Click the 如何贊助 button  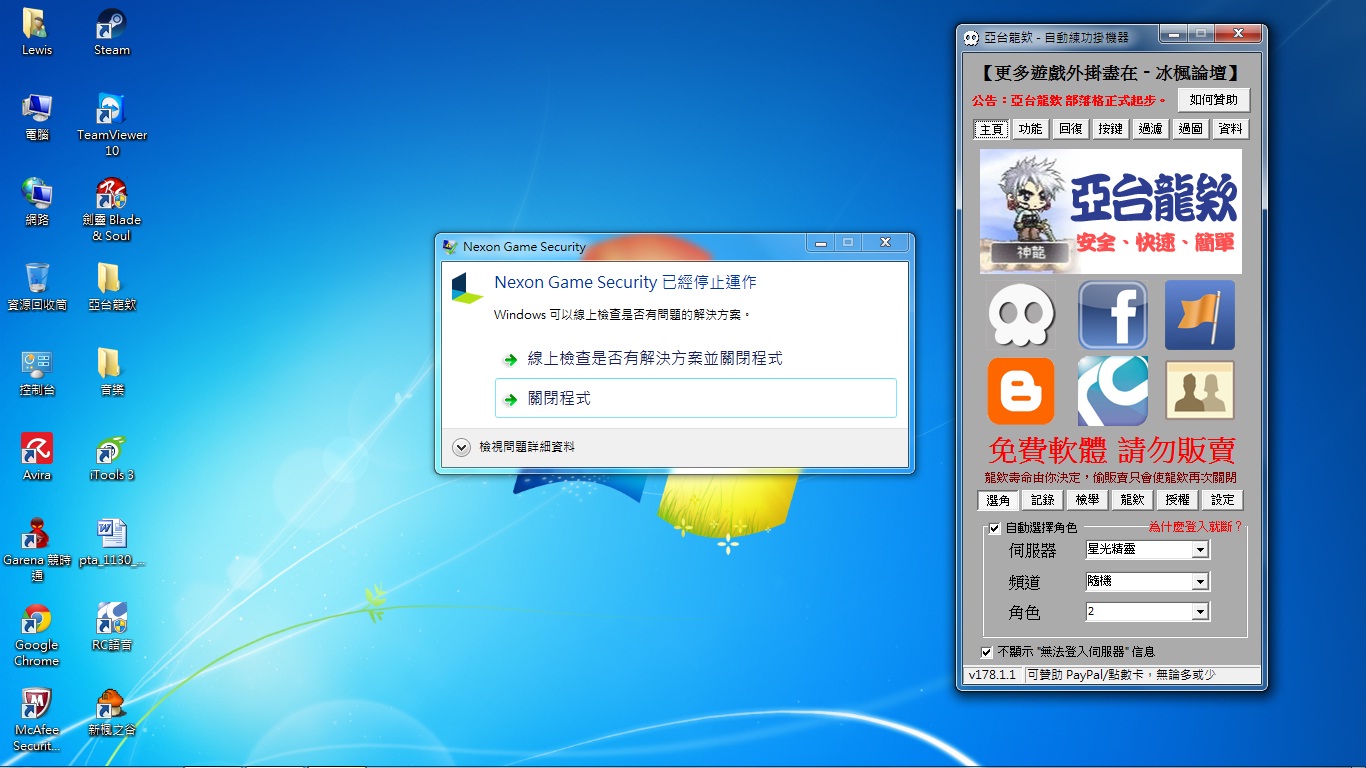1214,100
